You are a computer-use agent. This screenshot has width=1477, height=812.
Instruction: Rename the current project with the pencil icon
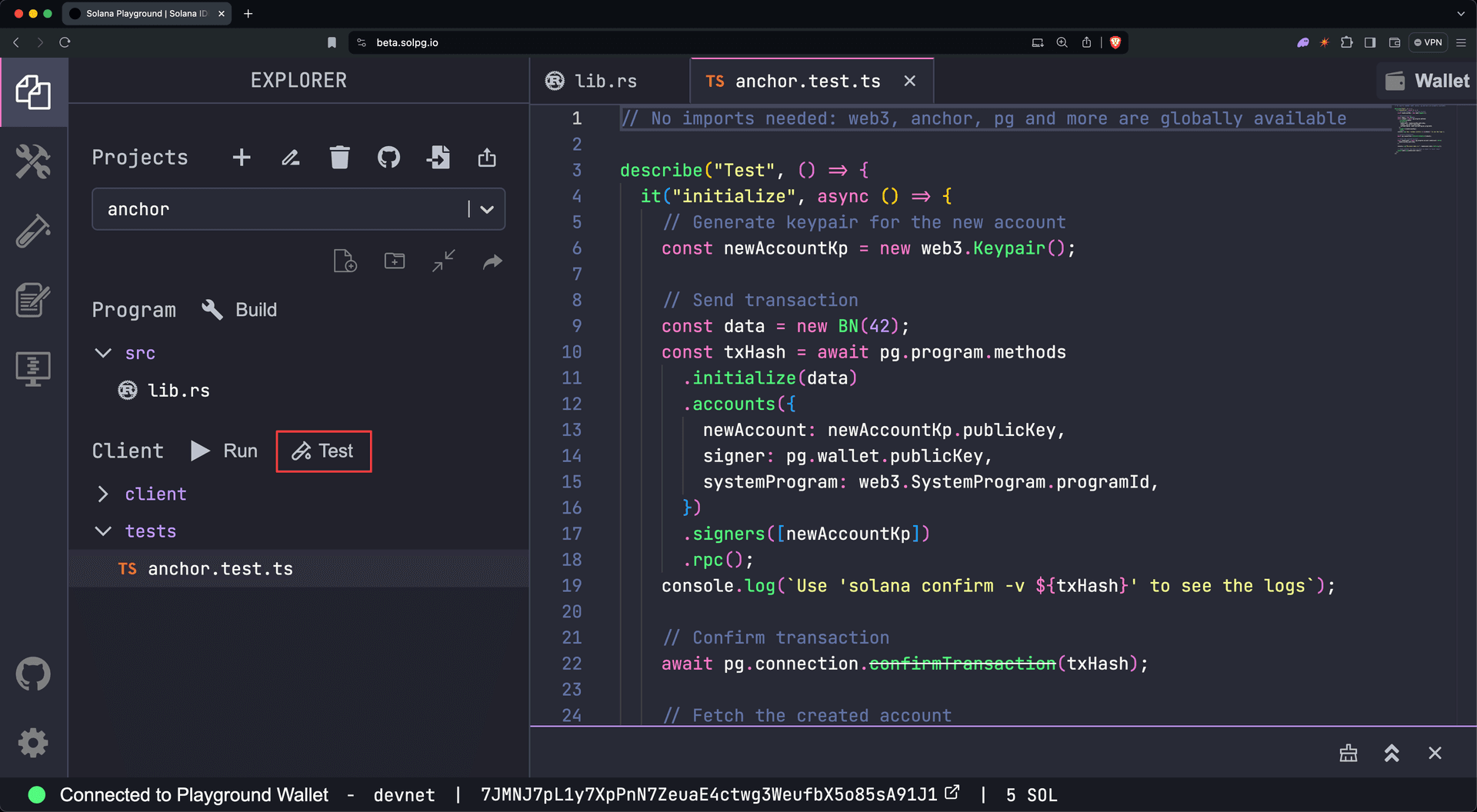[290, 157]
